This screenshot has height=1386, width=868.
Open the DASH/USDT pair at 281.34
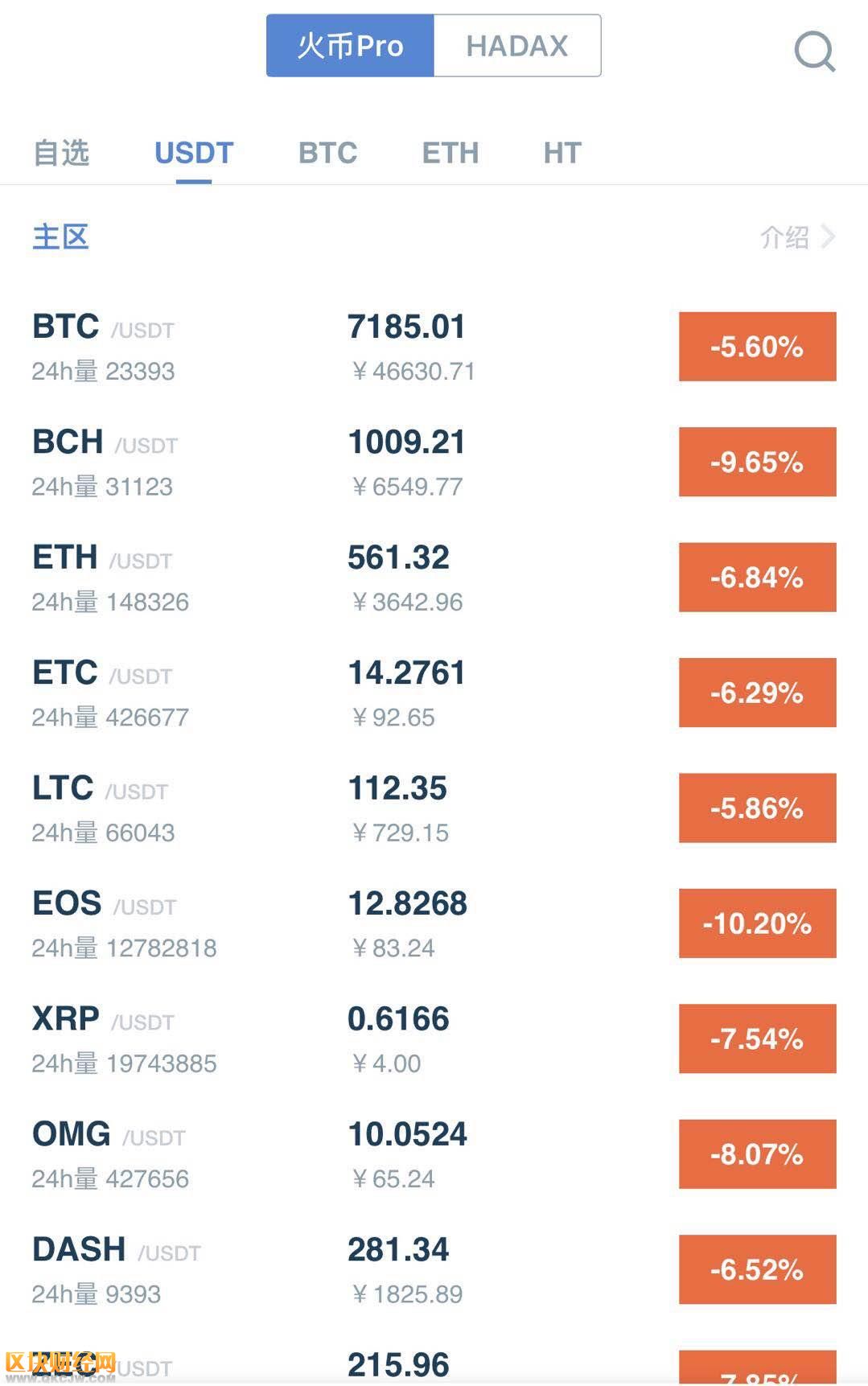434,1269
